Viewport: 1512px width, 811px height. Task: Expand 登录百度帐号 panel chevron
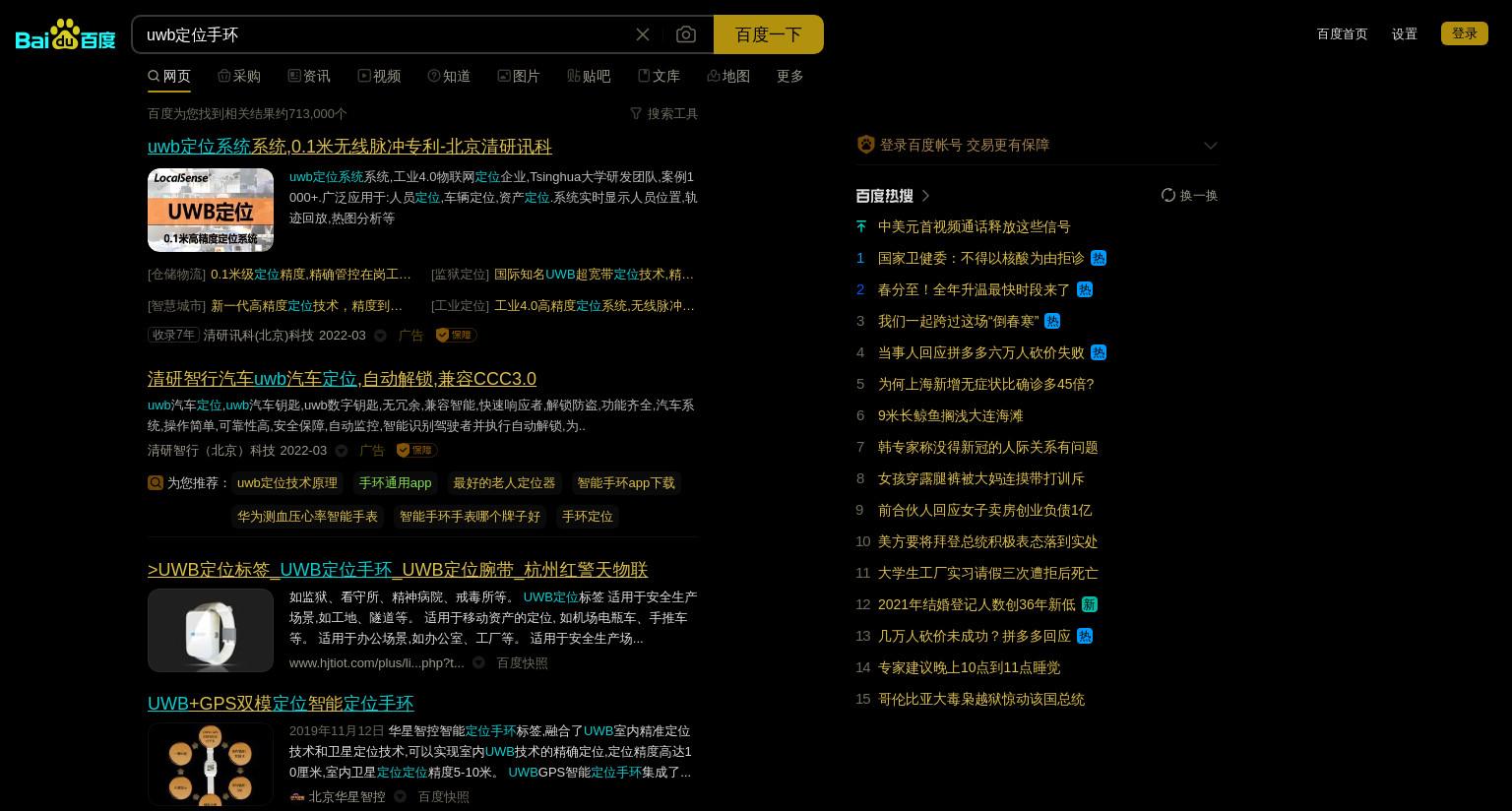coord(1211,146)
